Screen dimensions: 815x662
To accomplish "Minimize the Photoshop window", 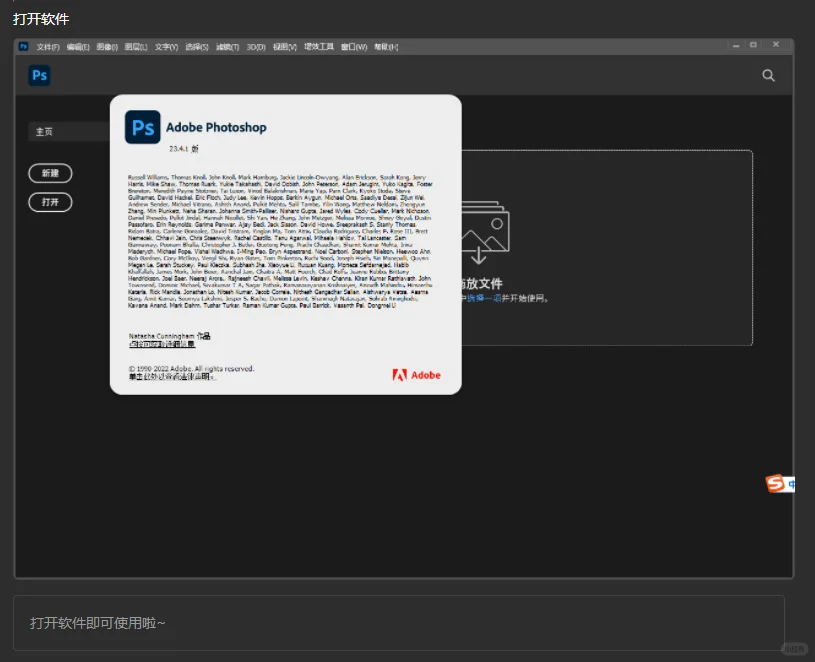I will tap(736, 46).
